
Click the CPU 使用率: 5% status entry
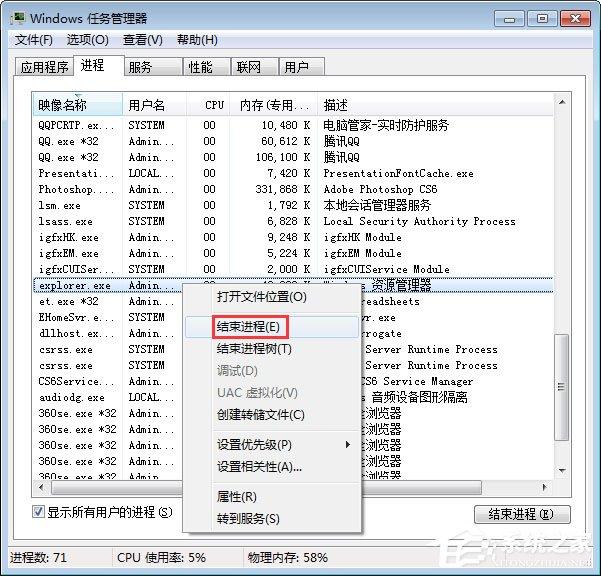pyautogui.click(x=161, y=557)
